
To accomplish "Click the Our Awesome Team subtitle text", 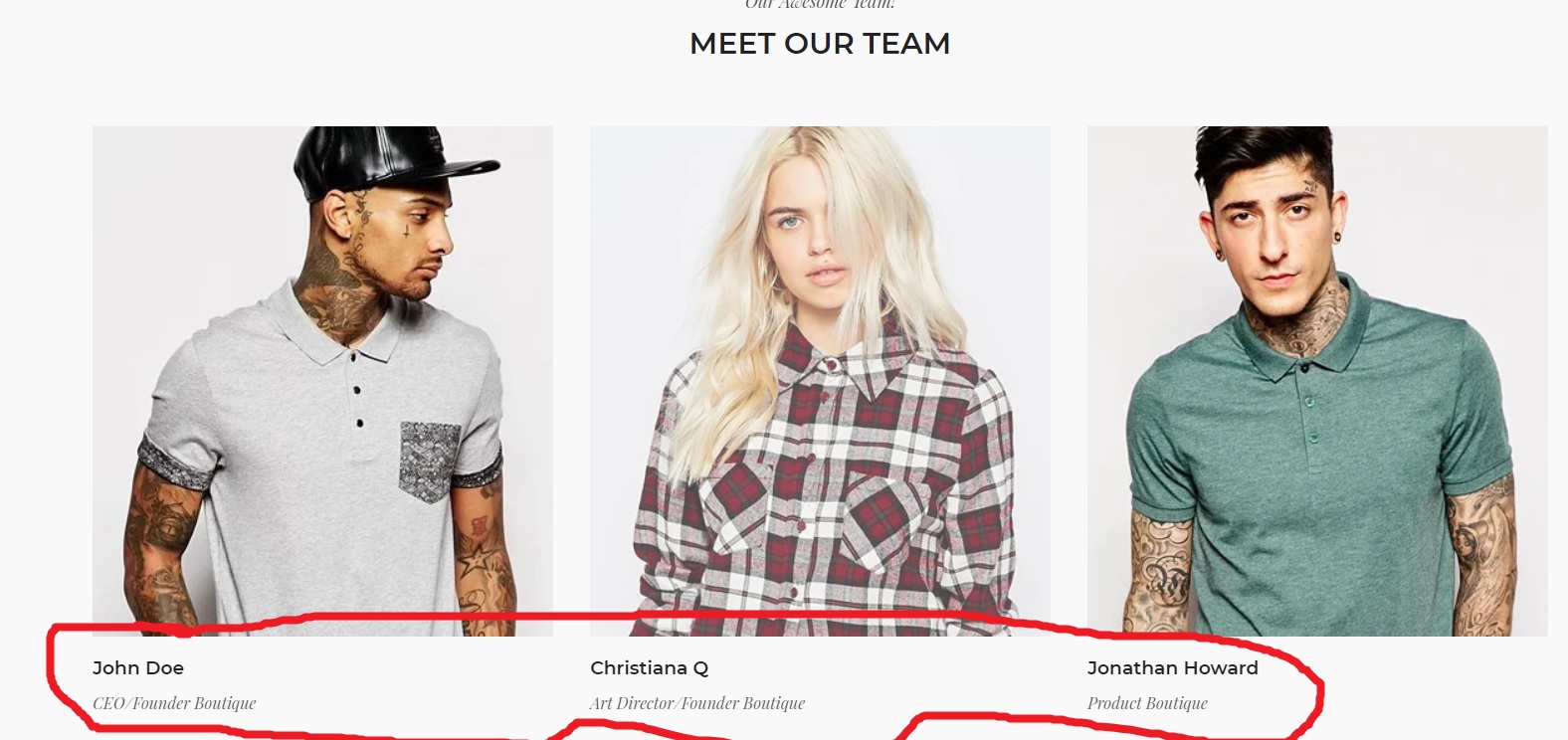I will click(820, 4).
